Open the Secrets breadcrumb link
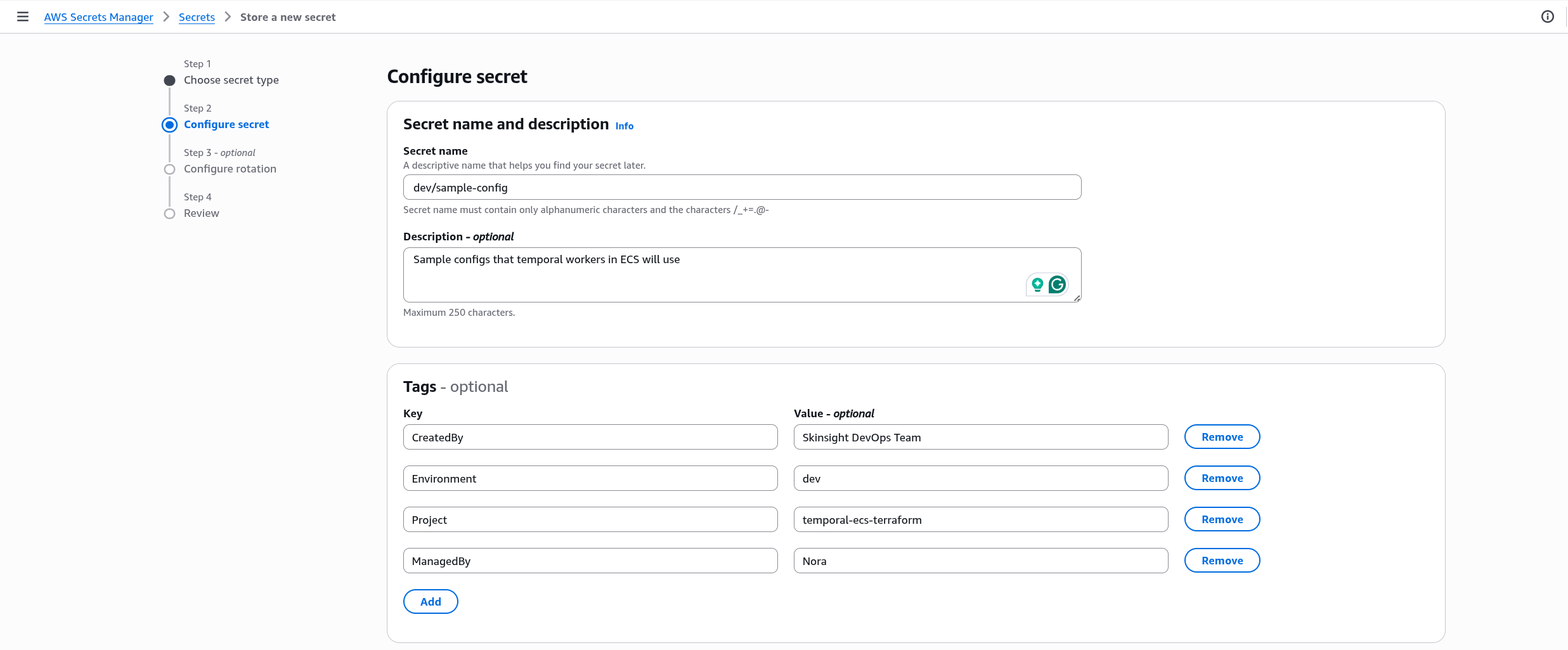1568x650 pixels. tap(197, 16)
